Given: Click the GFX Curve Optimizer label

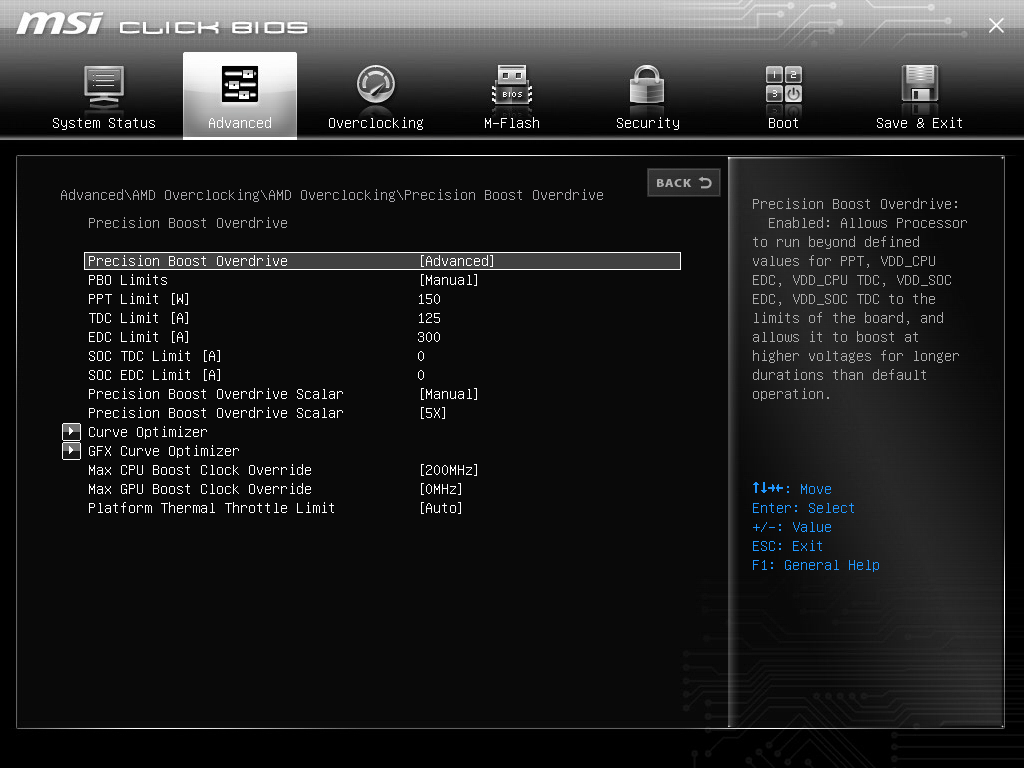Looking at the screenshot, I should point(163,451).
